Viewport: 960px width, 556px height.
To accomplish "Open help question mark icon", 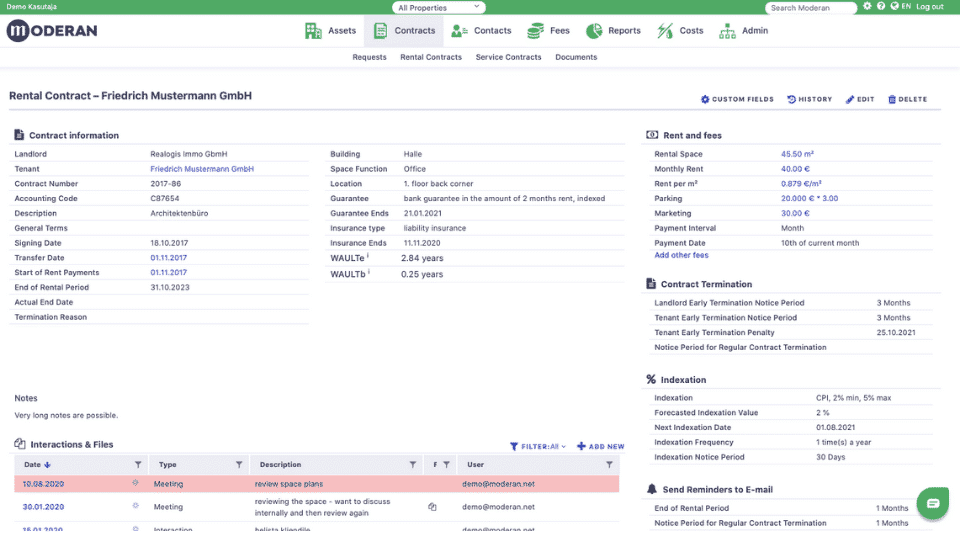I will [880, 6].
